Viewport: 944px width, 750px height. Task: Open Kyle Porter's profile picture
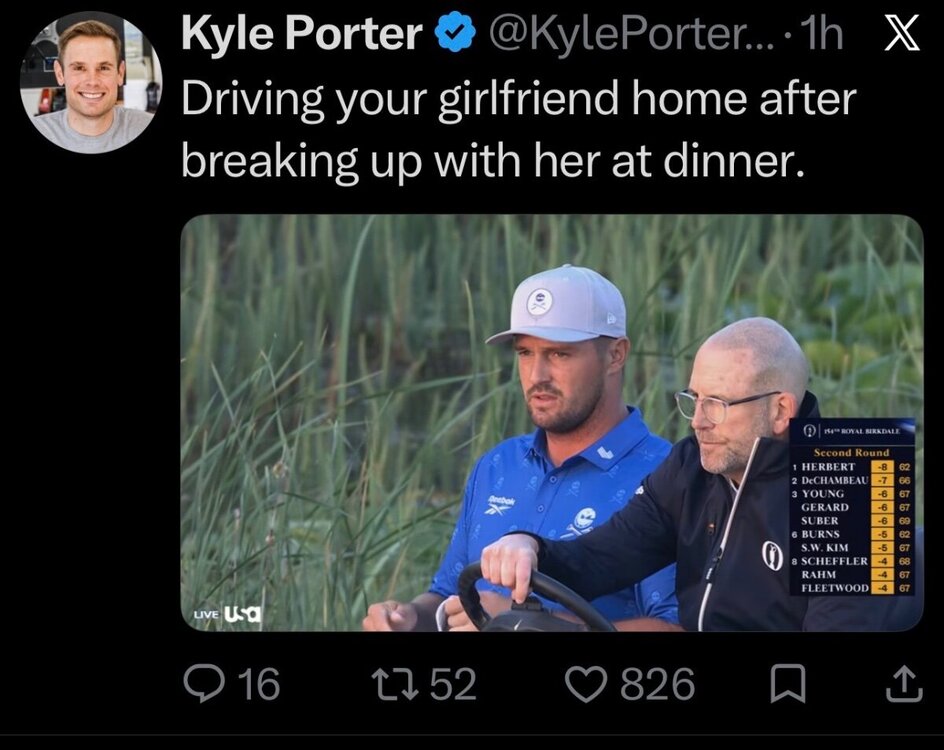pyautogui.click(x=91, y=82)
